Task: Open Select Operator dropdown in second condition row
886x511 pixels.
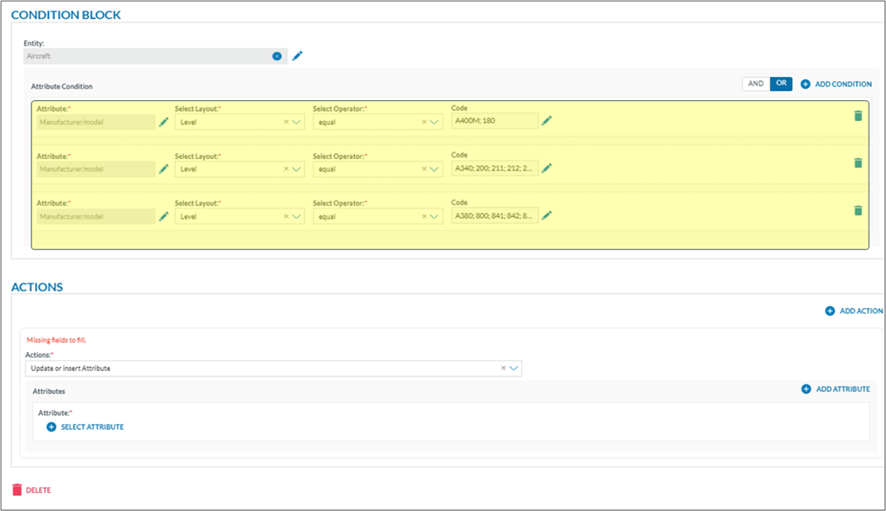Action: click(x=435, y=169)
